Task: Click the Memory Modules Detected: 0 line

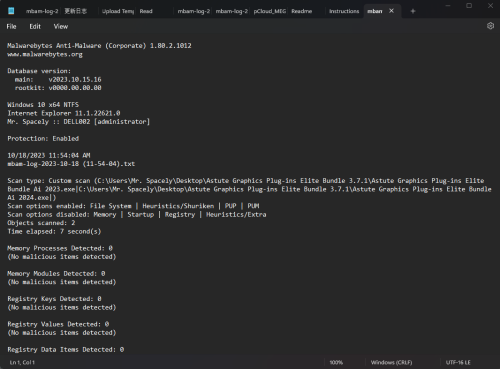Action: [56, 274]
